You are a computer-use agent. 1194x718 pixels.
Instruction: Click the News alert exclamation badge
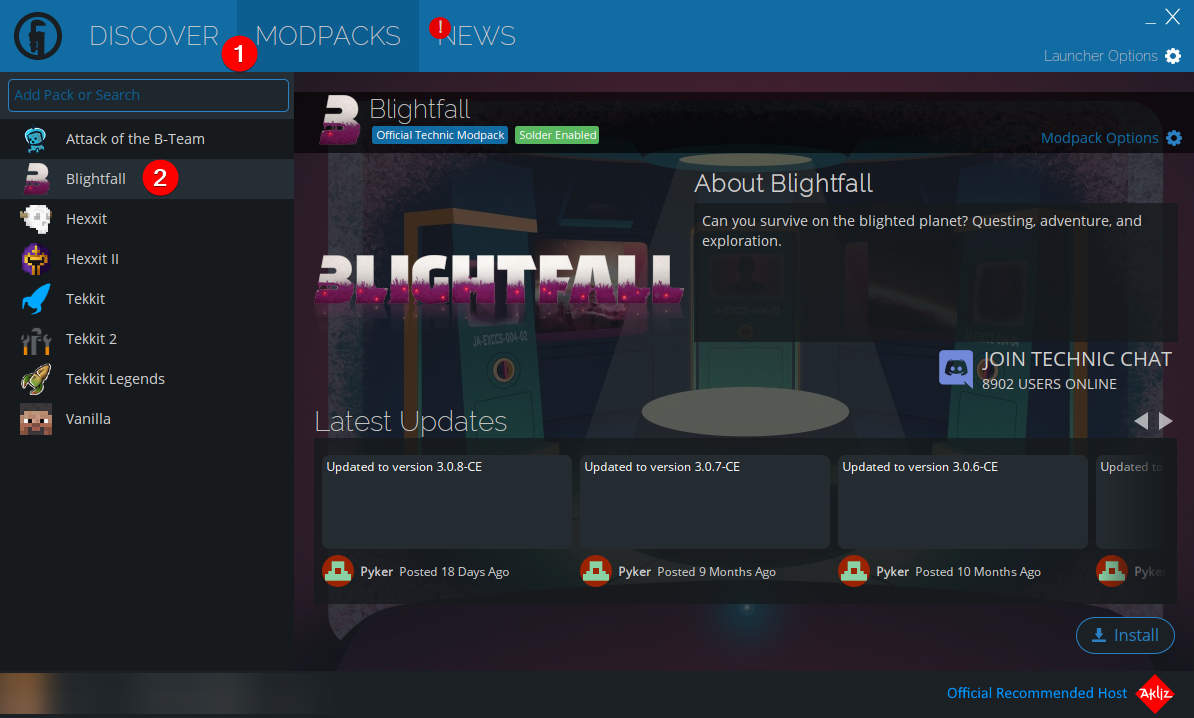coord(439,28)
